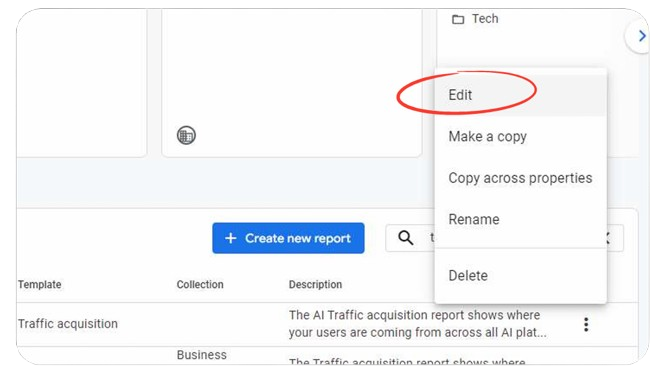Click the Template column header
659x378 pixels.
(x=40, y=285)
